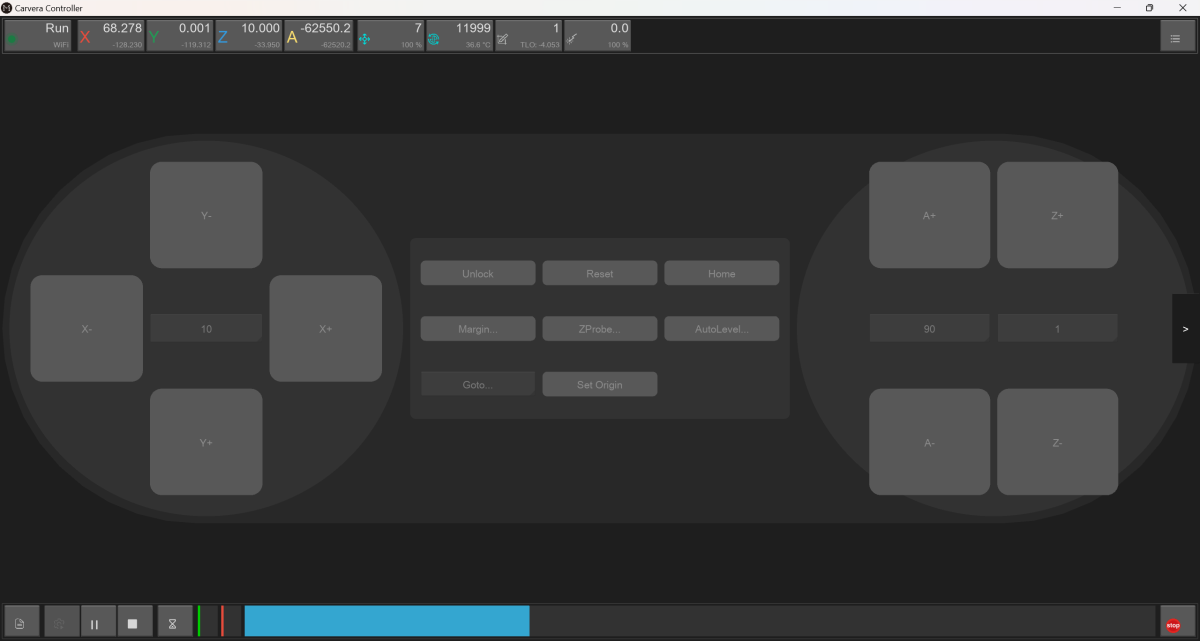
Task: Click the Set Origin button
Action: [599, 385]
